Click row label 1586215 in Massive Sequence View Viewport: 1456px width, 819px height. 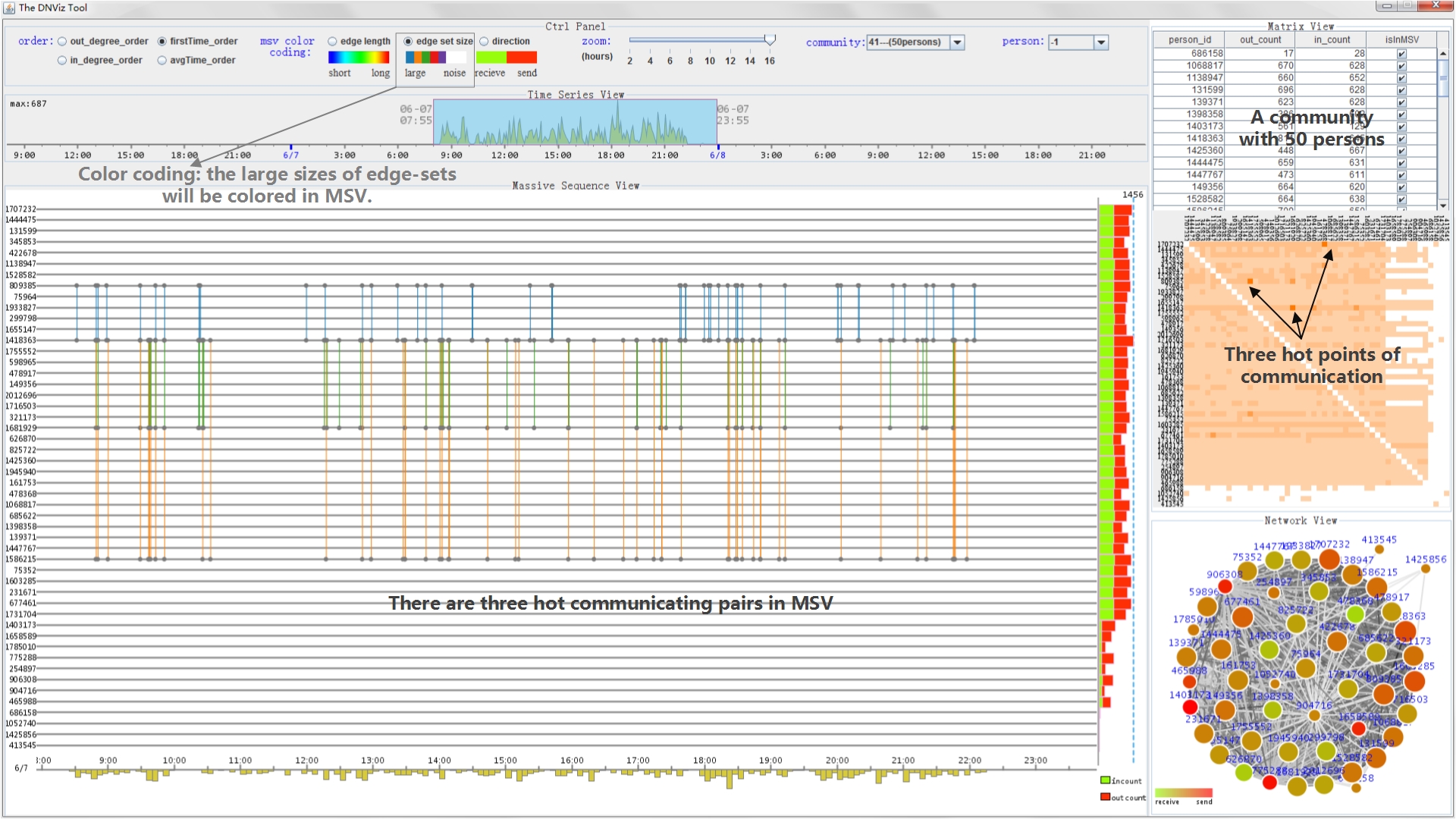20,560
